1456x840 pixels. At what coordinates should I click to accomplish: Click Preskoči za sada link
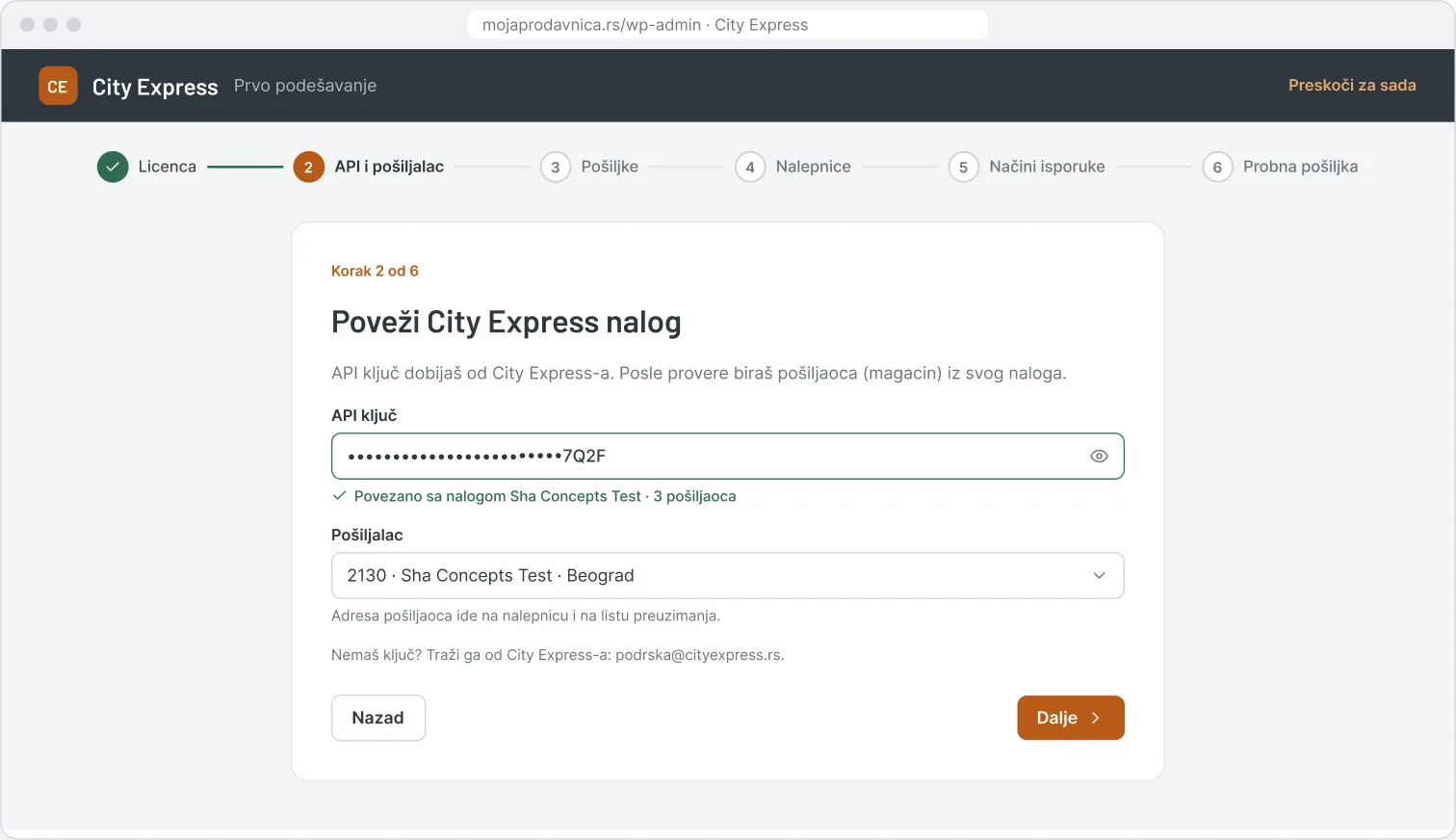[1352, 86]
